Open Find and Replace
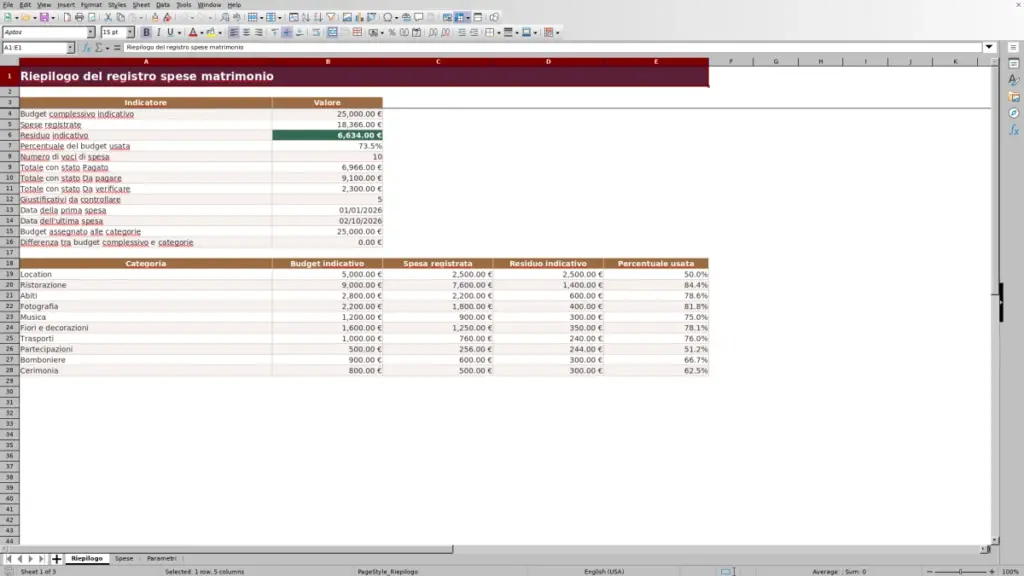The width and height of the screenshot is (1024, 576). tap(225, 17)
